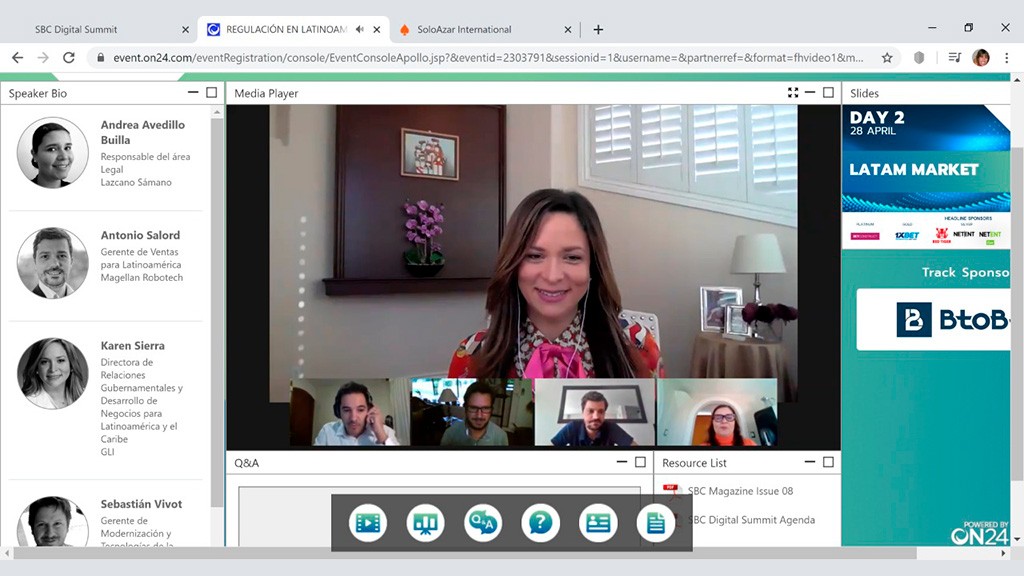The image size is (1024, 576).
Task: Open the Media Player widget in dock
Action: 368,522
